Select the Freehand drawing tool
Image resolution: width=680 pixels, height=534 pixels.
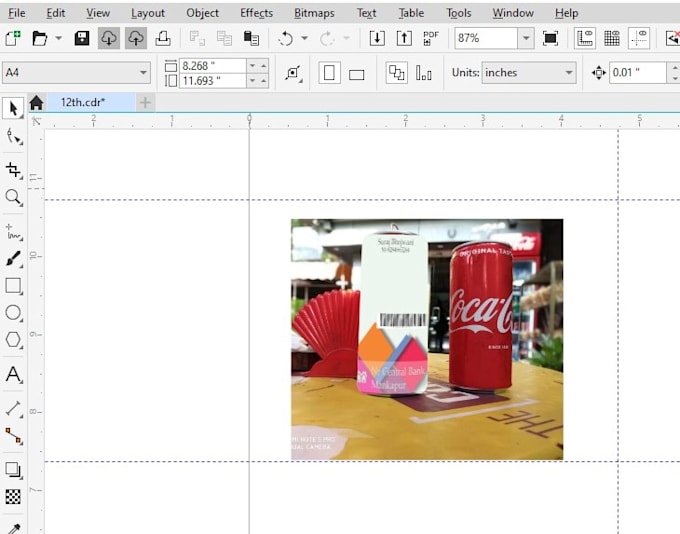click(x=13, y=233)
